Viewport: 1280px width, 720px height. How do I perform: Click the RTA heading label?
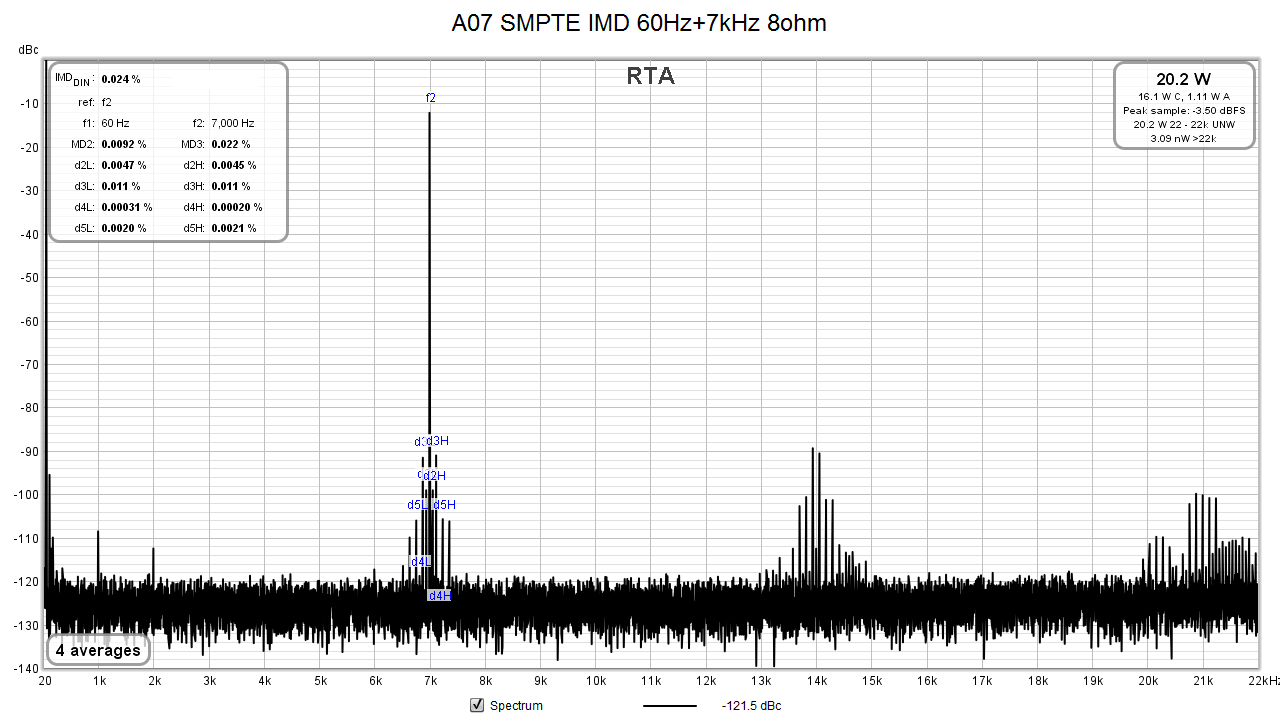tap(651, 76)
